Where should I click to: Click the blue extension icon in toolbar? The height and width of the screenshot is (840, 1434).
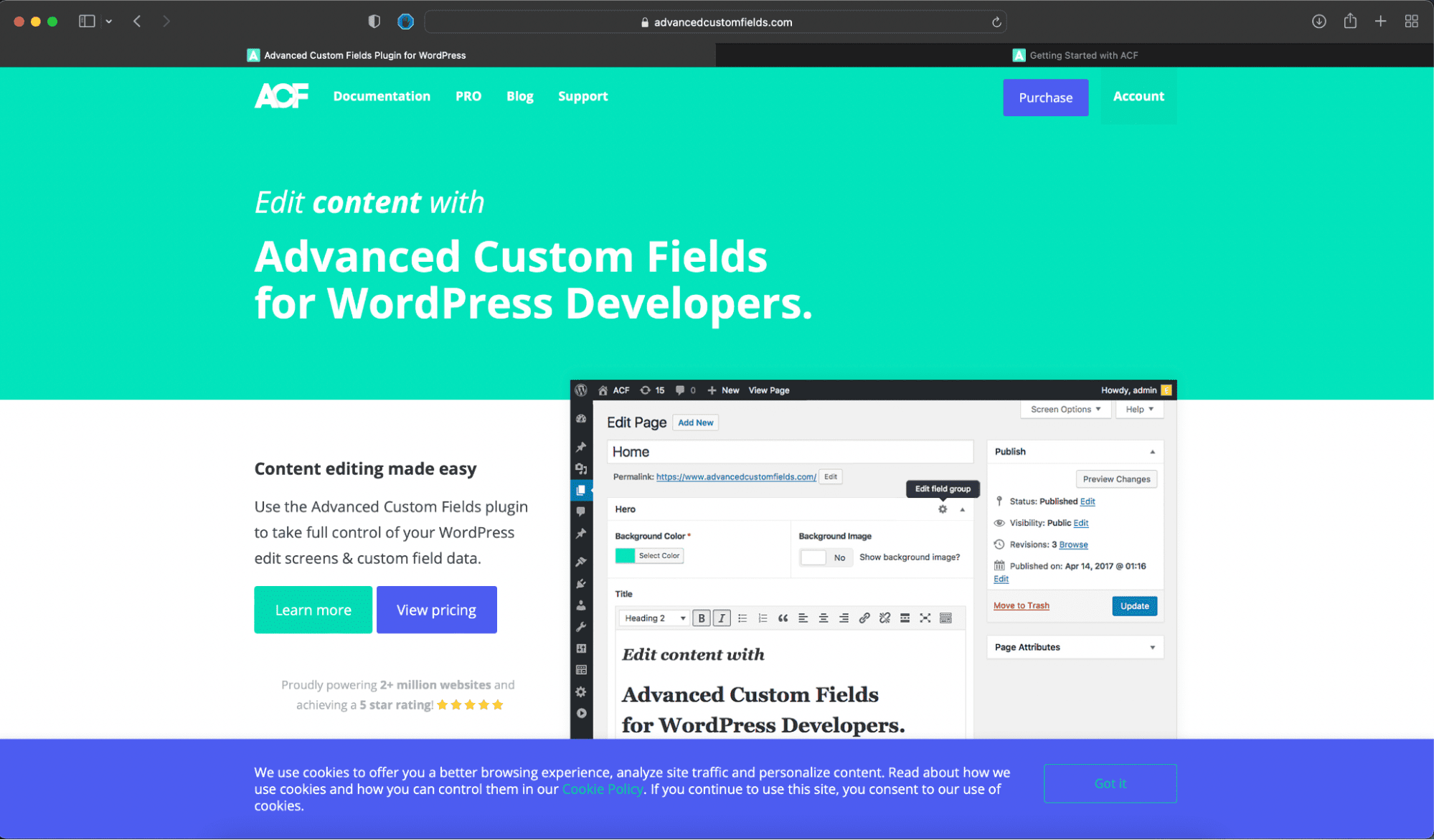point(405,22)
